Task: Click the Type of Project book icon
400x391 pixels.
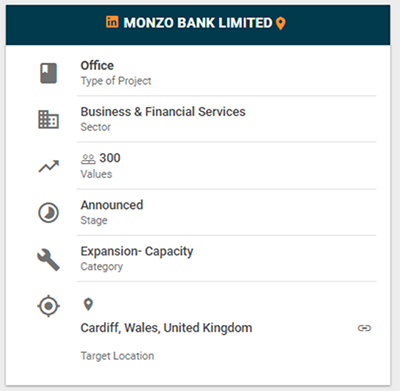Action: pyautogui.click(x=49, y=73)
